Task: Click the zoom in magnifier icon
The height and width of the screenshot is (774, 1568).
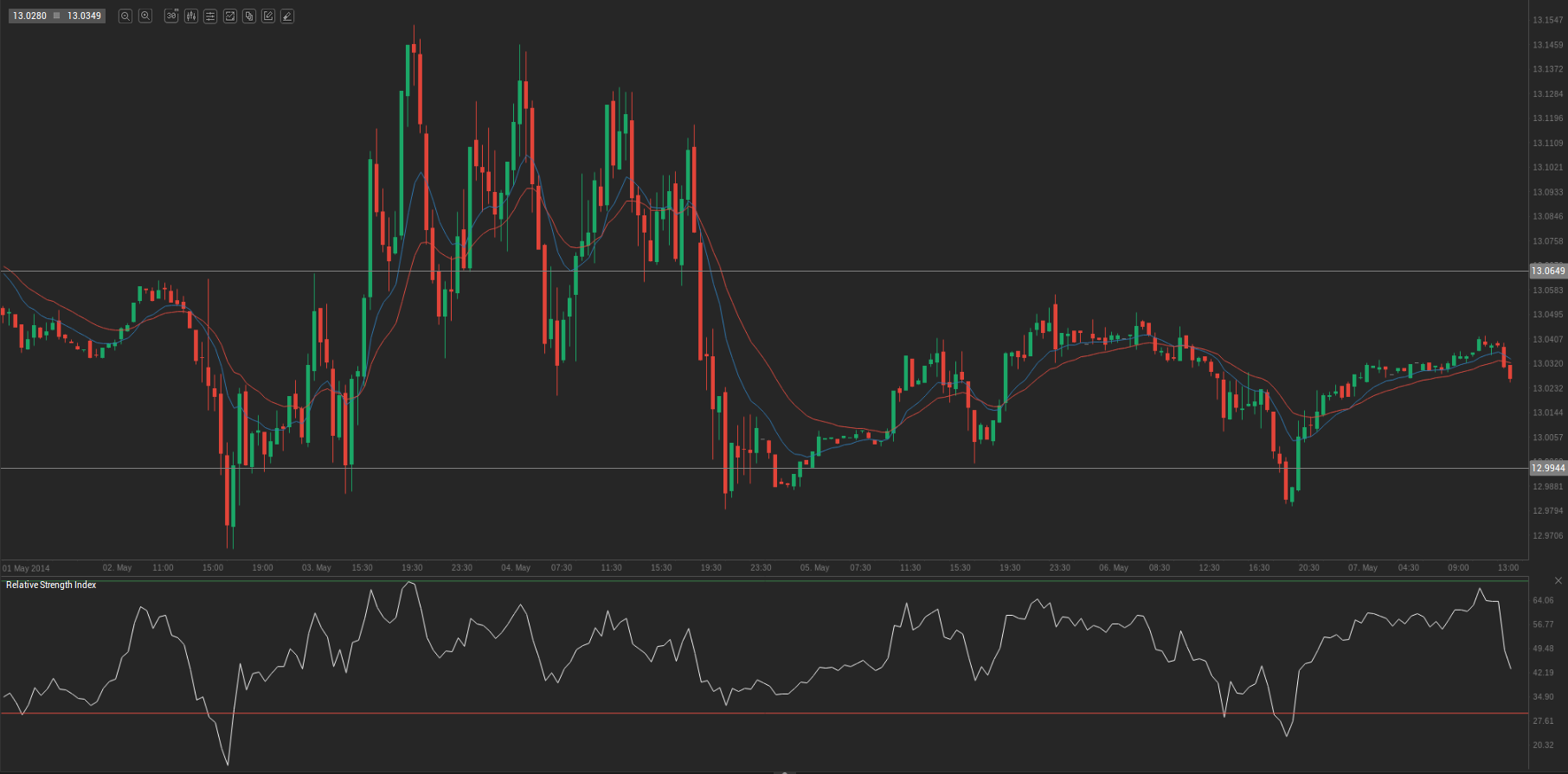Action: click(x=145, y=16)
